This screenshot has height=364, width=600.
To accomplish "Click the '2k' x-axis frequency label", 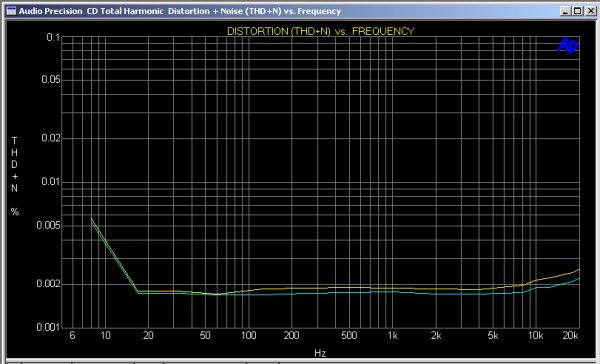I will [435, 336].
